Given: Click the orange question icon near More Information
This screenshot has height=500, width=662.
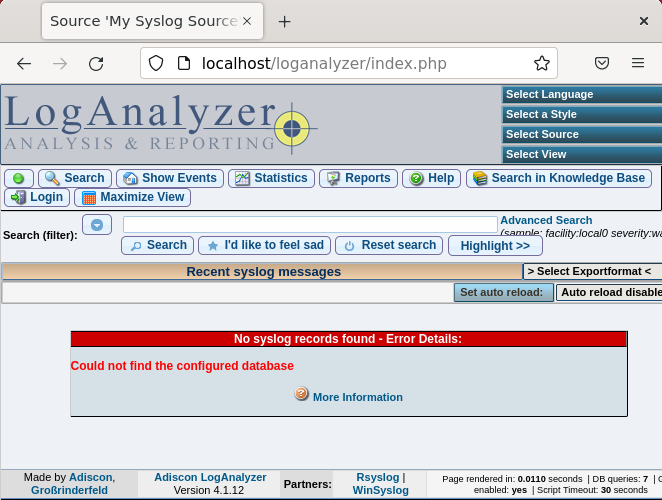Looking at the screenshot, I should [301, 394].
